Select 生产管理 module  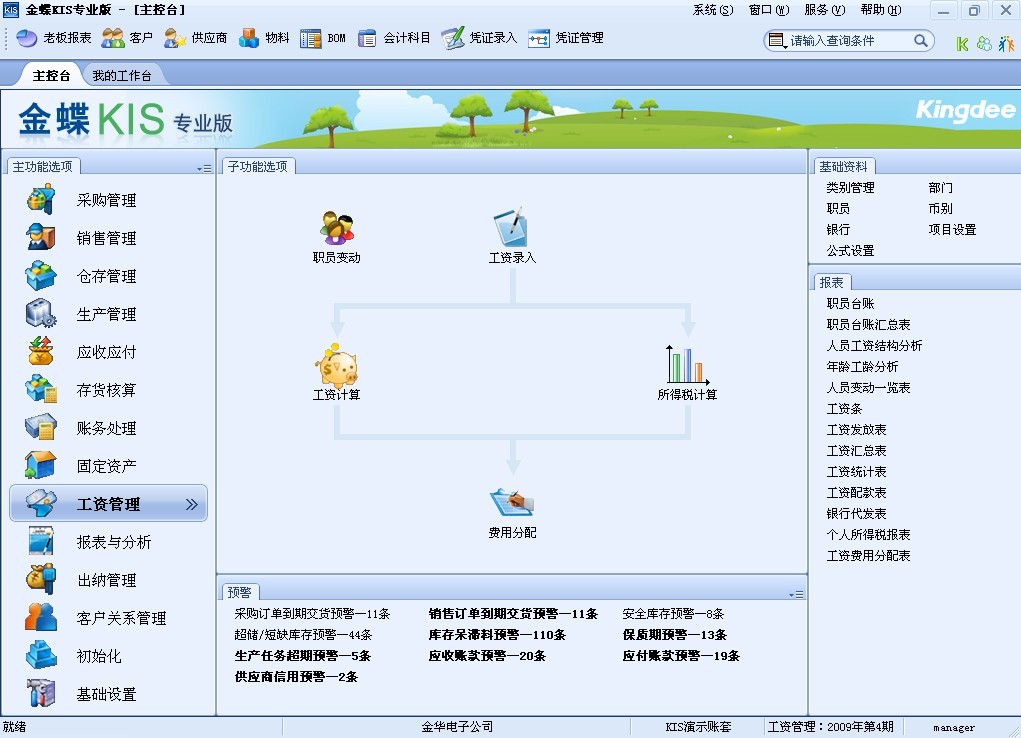pyautogui.click(x=108, y=314)
